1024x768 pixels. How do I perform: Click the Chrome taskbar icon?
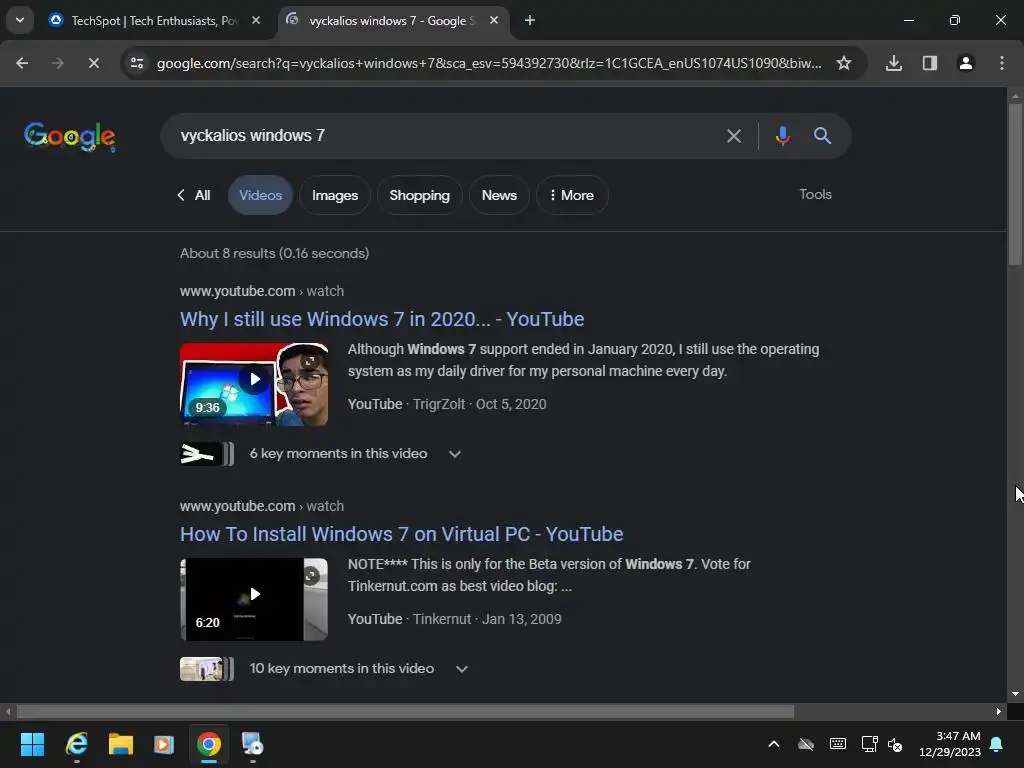209,744
